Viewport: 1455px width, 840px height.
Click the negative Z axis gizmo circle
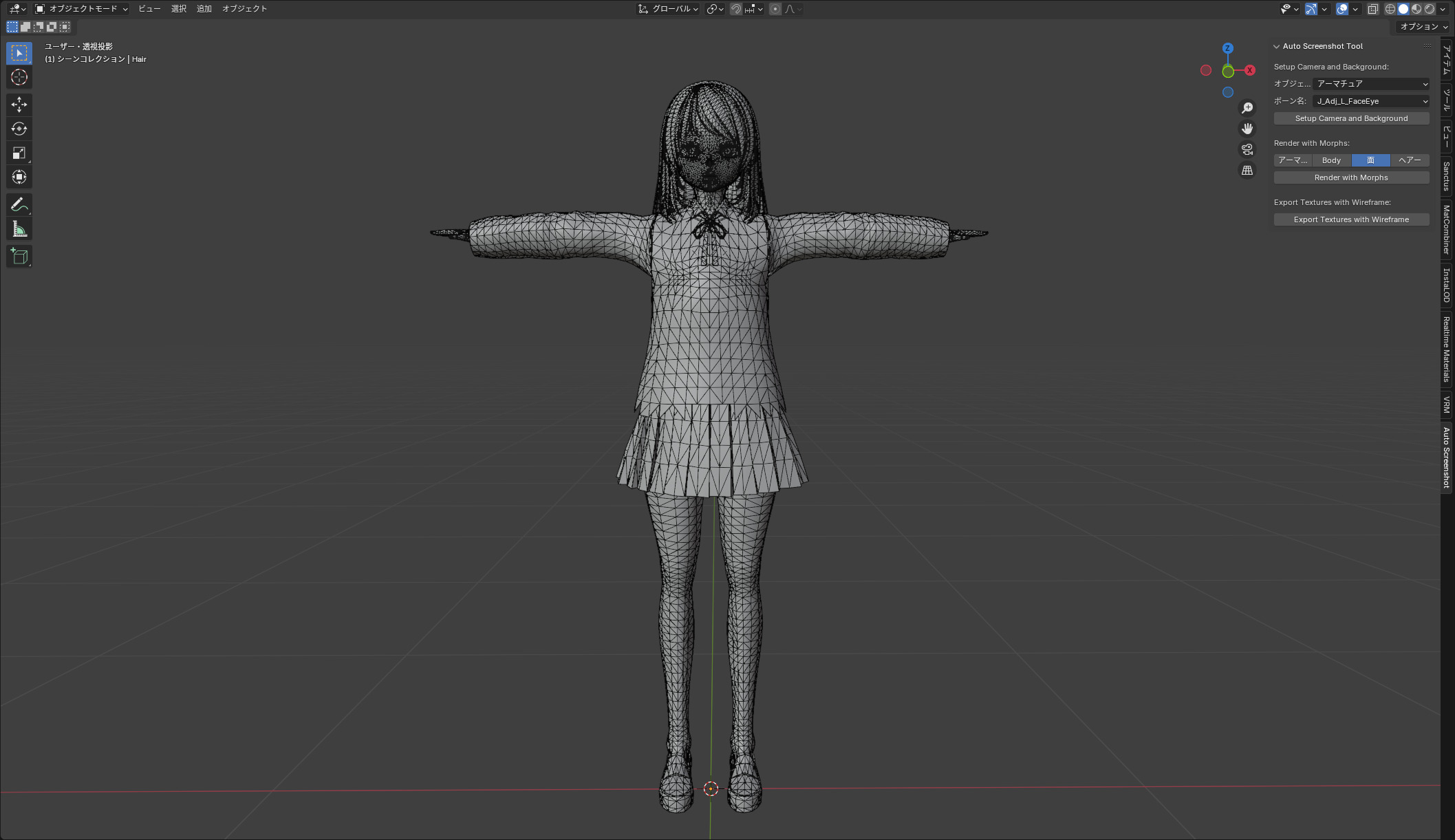(1228, 92)
